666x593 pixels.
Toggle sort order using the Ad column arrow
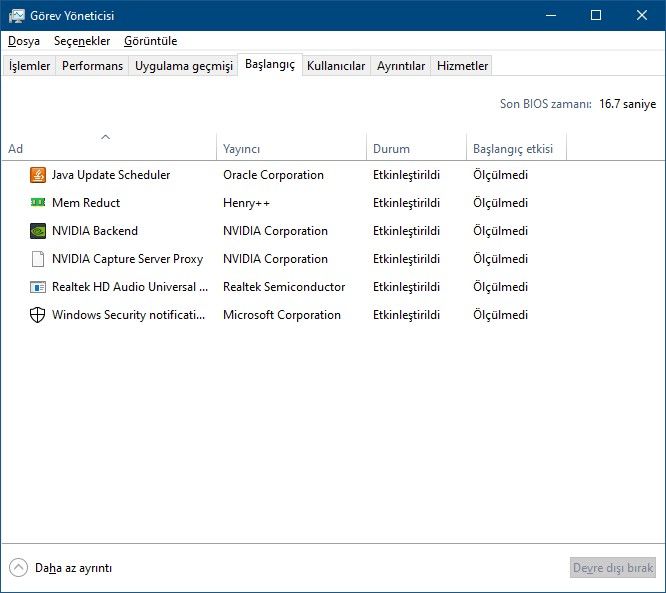pos(106,137)
